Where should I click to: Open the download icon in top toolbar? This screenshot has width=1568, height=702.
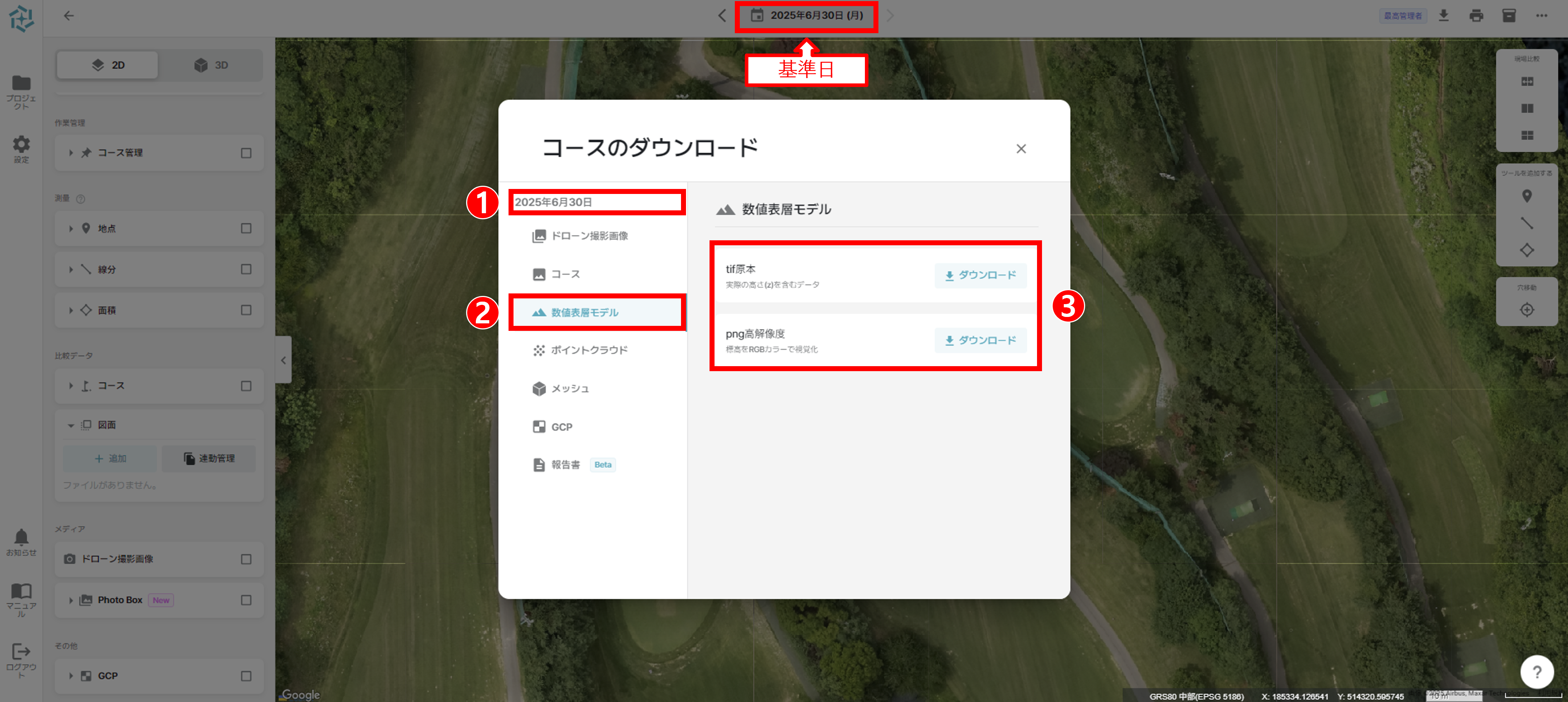(x=1443, y=16)
